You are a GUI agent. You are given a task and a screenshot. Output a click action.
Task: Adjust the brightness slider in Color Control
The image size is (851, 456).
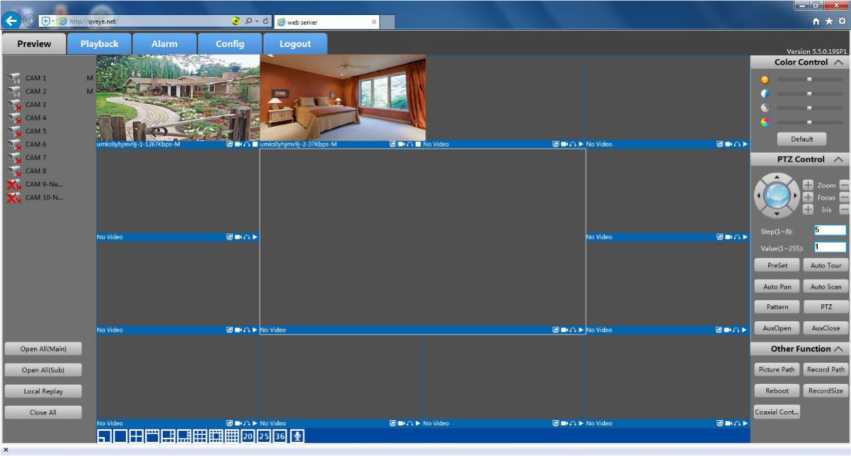[x=808, y=79]
